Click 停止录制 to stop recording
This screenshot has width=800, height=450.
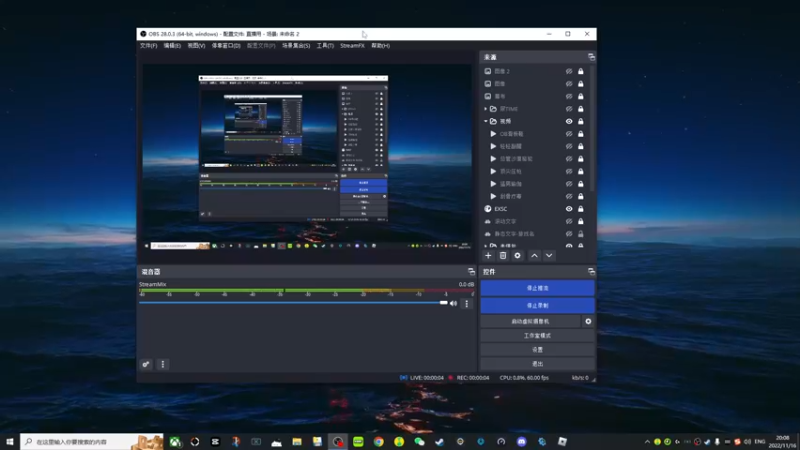[x=537, y=306]
